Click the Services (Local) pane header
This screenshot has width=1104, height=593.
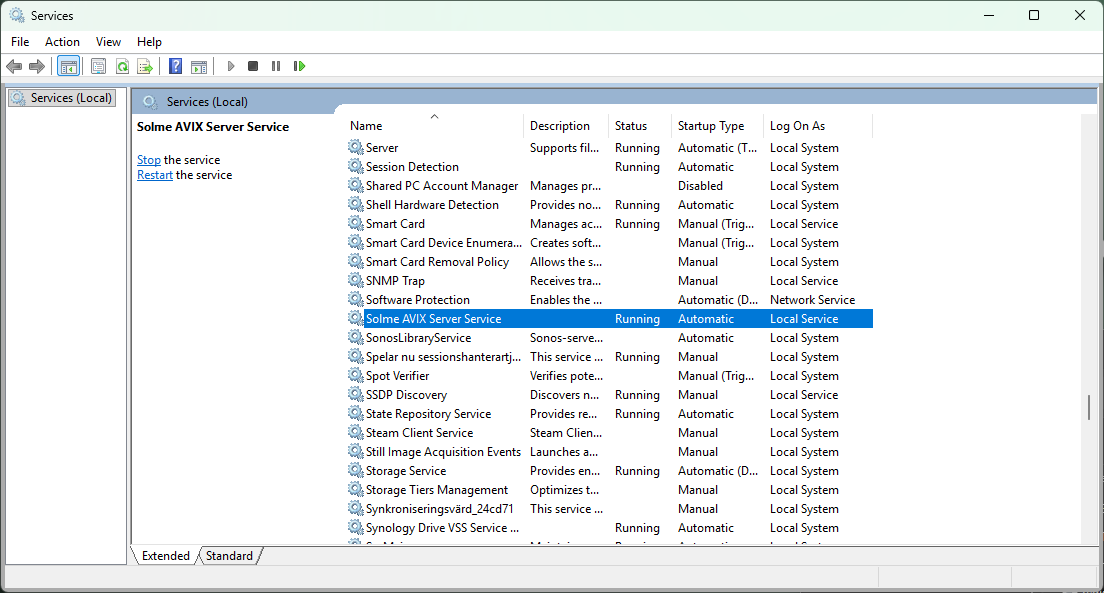(207, 101)
